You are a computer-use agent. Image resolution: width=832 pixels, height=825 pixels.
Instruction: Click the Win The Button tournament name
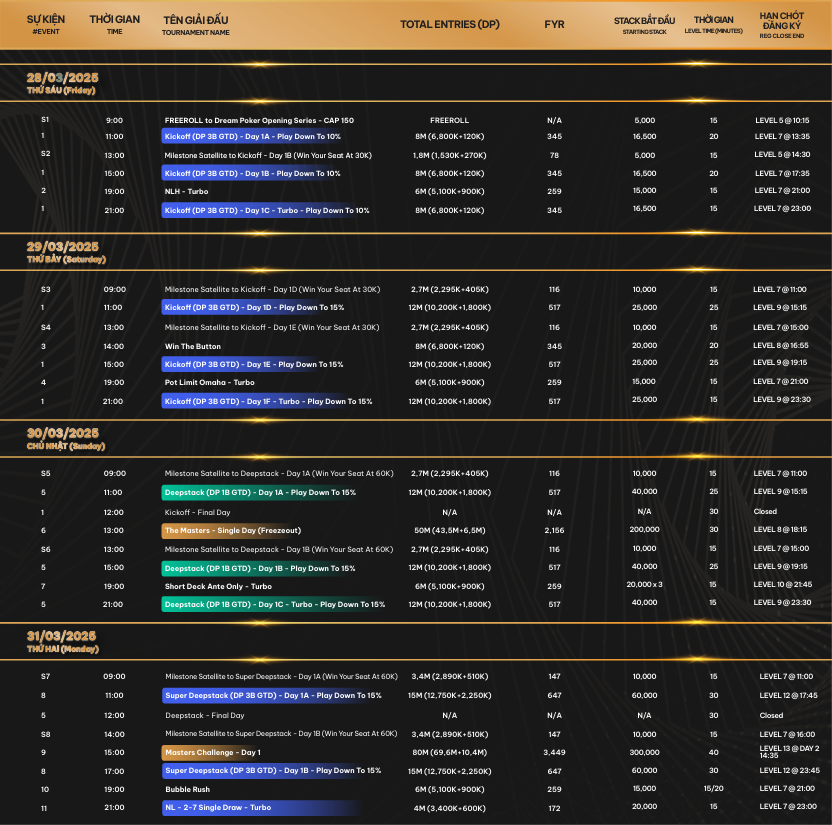pos(193,346)
